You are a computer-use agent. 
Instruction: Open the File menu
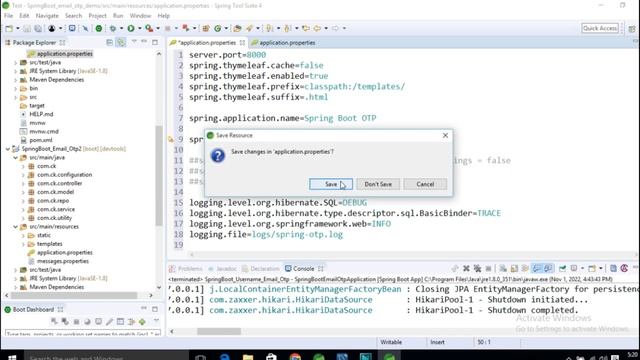point(8,16)
